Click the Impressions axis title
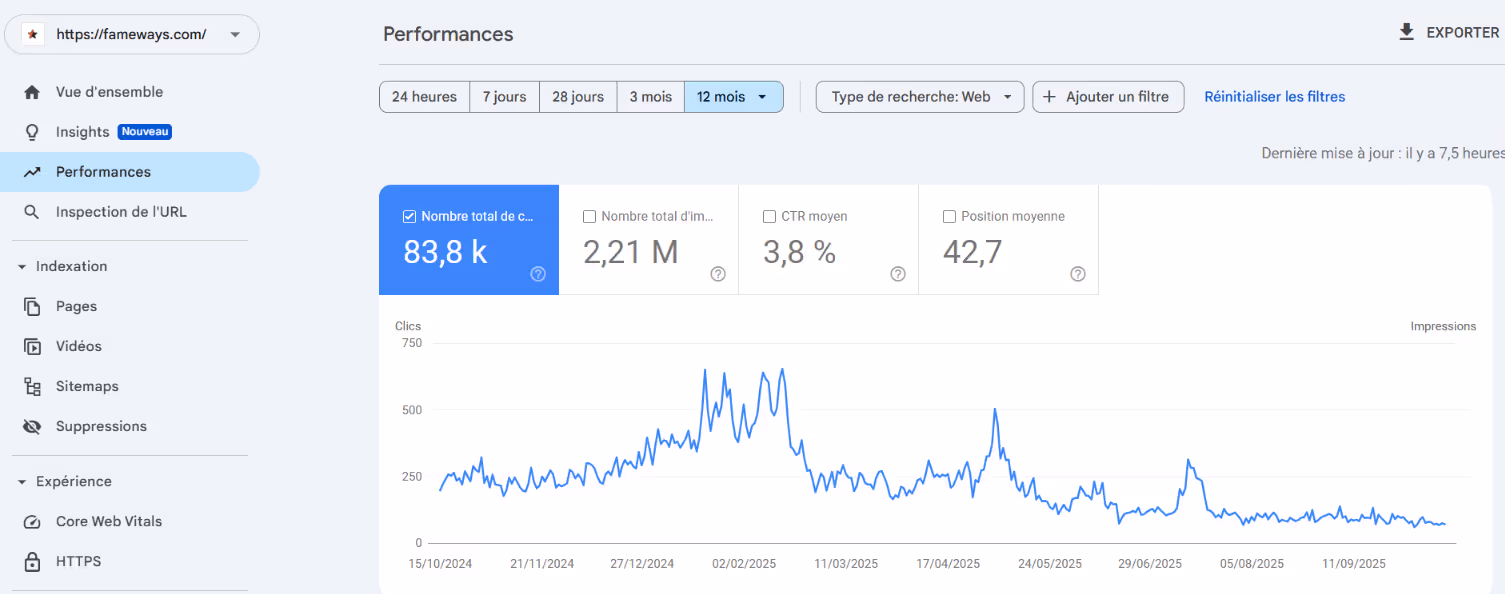Screen dimensions: 1505x594 click(1443, 326)
